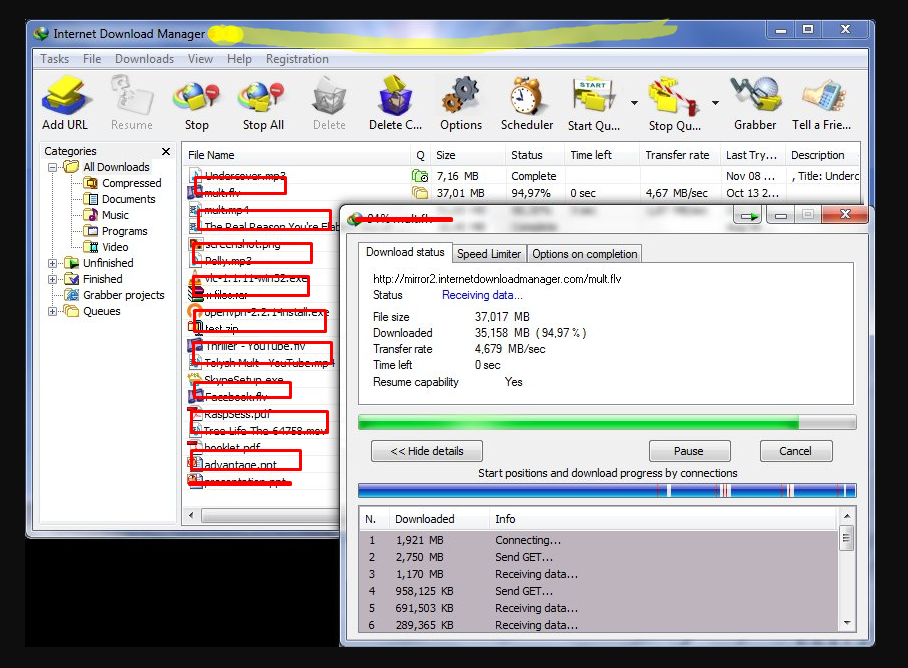This screenshot has height=668, width=908.
Task: Switch to Speed Limiter tab
Action: click(489, 254)
